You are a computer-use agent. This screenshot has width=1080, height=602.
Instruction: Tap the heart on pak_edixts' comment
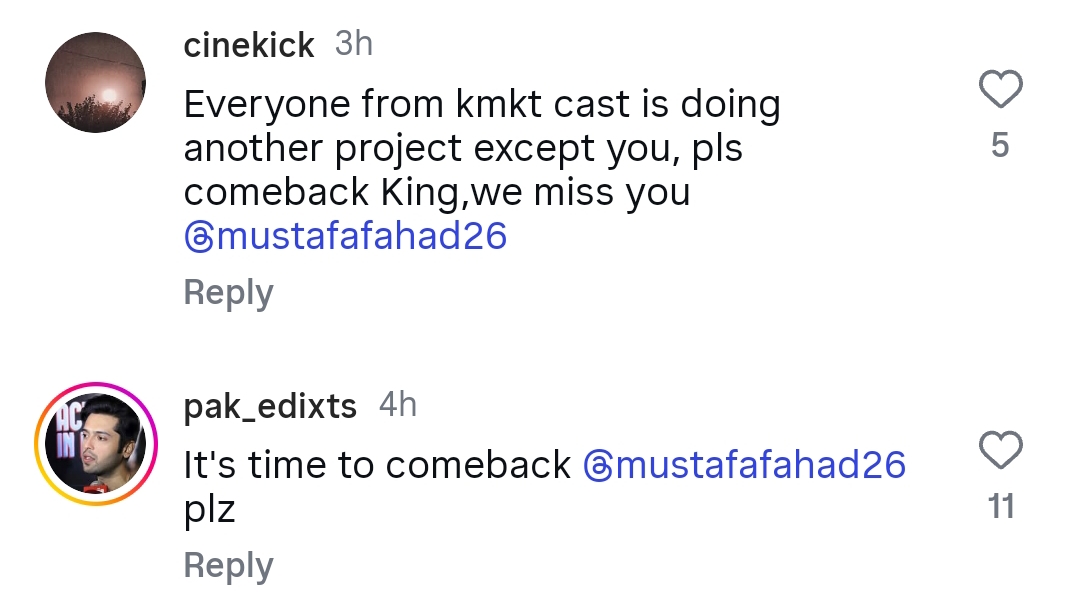[x=1000, y=451]
